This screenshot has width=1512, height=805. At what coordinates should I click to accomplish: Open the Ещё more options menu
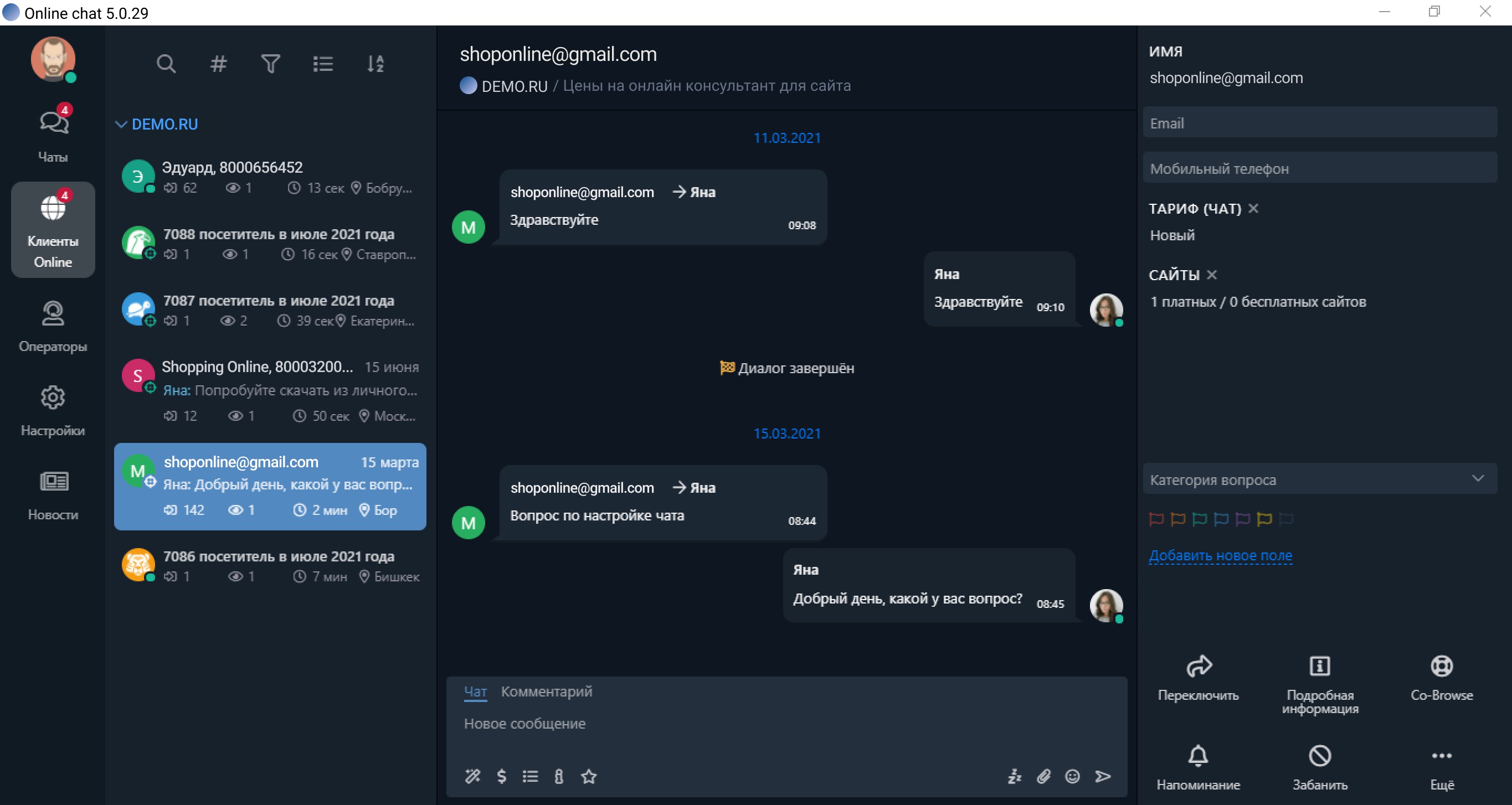tap(1441, 756)
